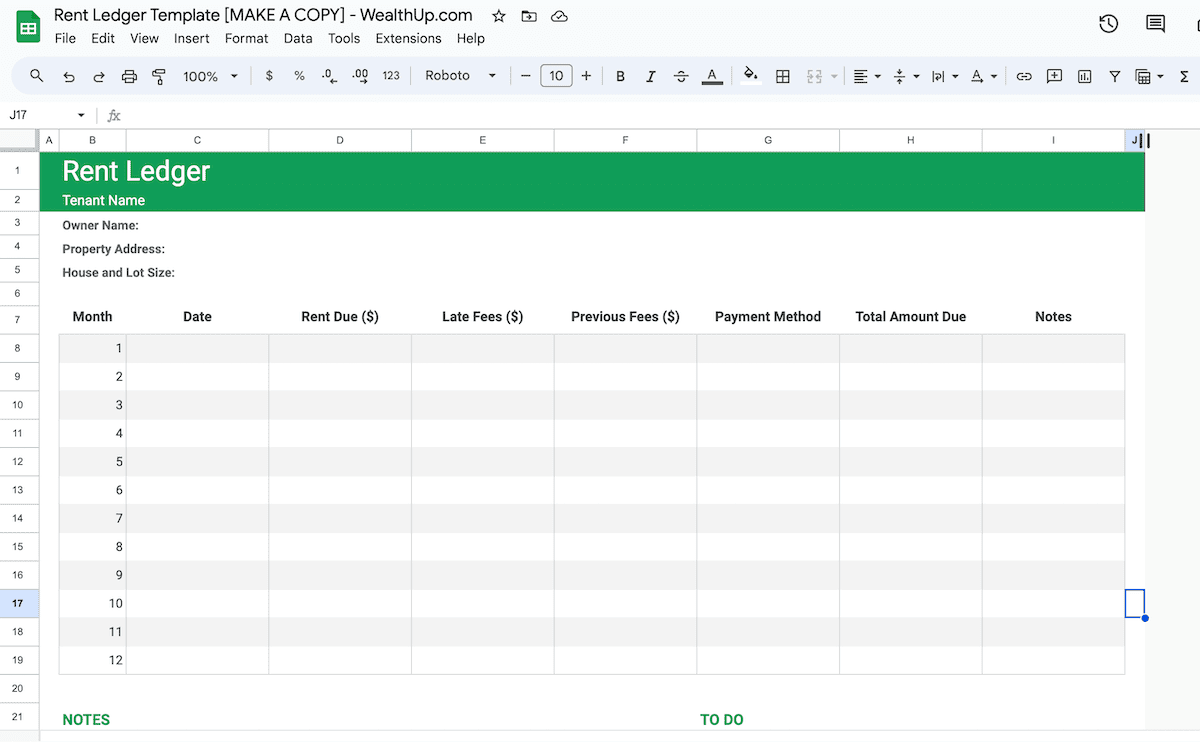
Task: Star the Rent Ledger spreadsheet
Action: point(498,15)
